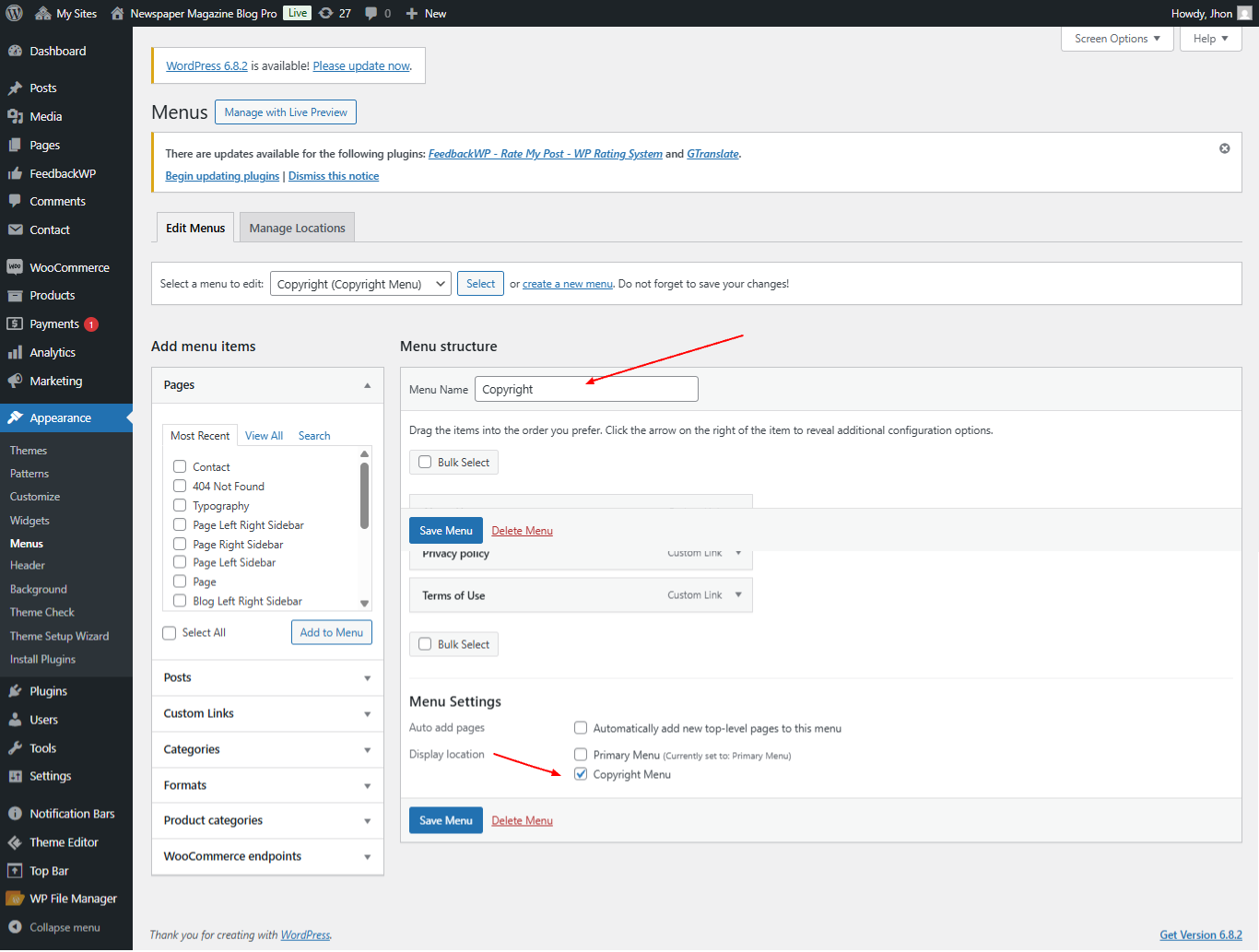Check the 404 Not Found page checkbox
The width and height of the screenshot is (1259, 952).
[x=180, y=486]
